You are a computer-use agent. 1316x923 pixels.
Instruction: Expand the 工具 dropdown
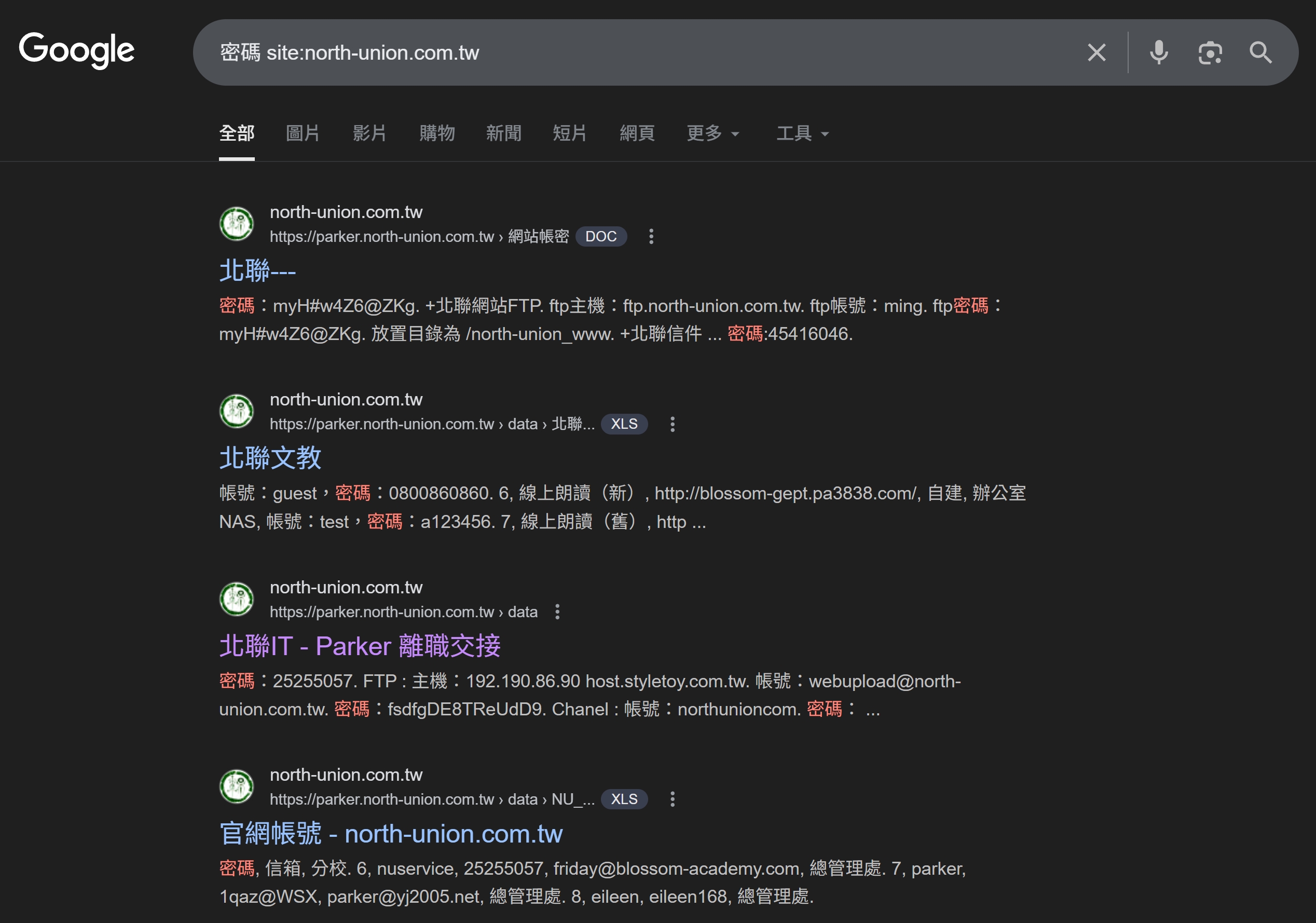tap(802, 133)
